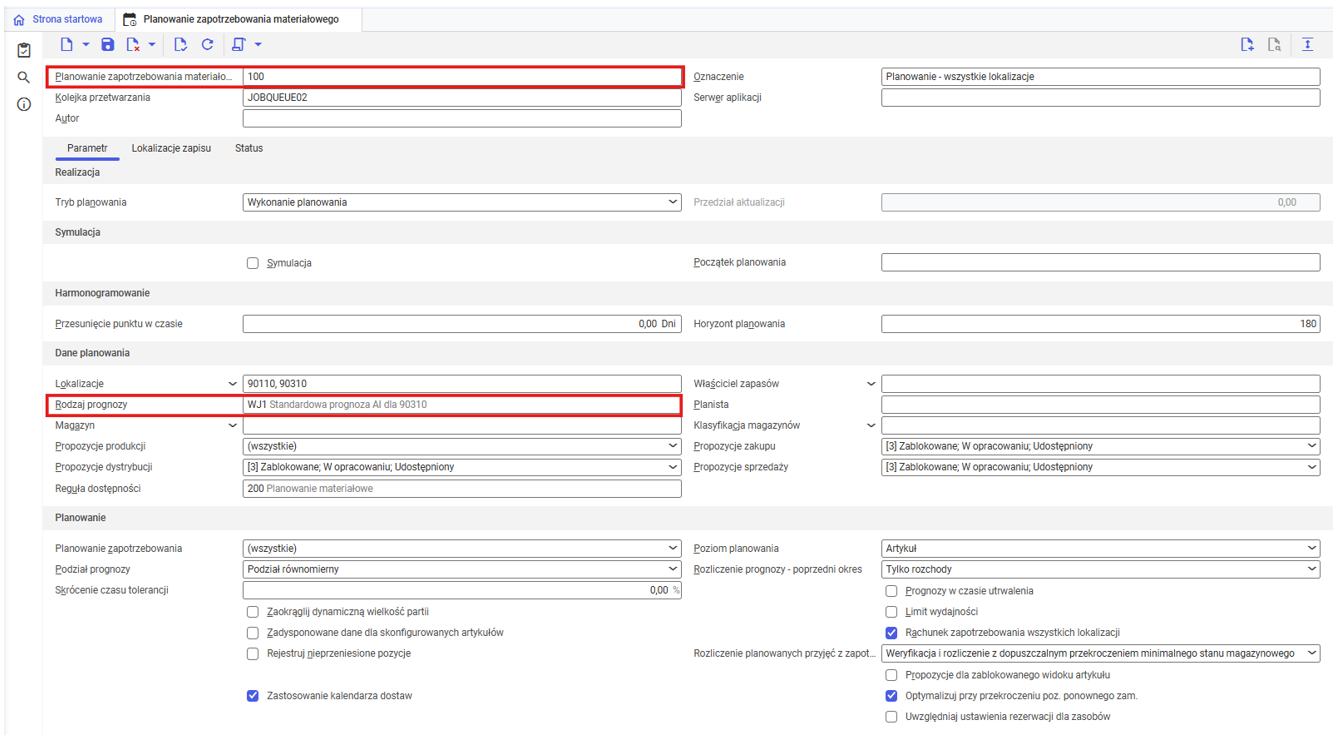Click the Reguła dostępności field
The image size is (1340, 742).
pos(462,489)
